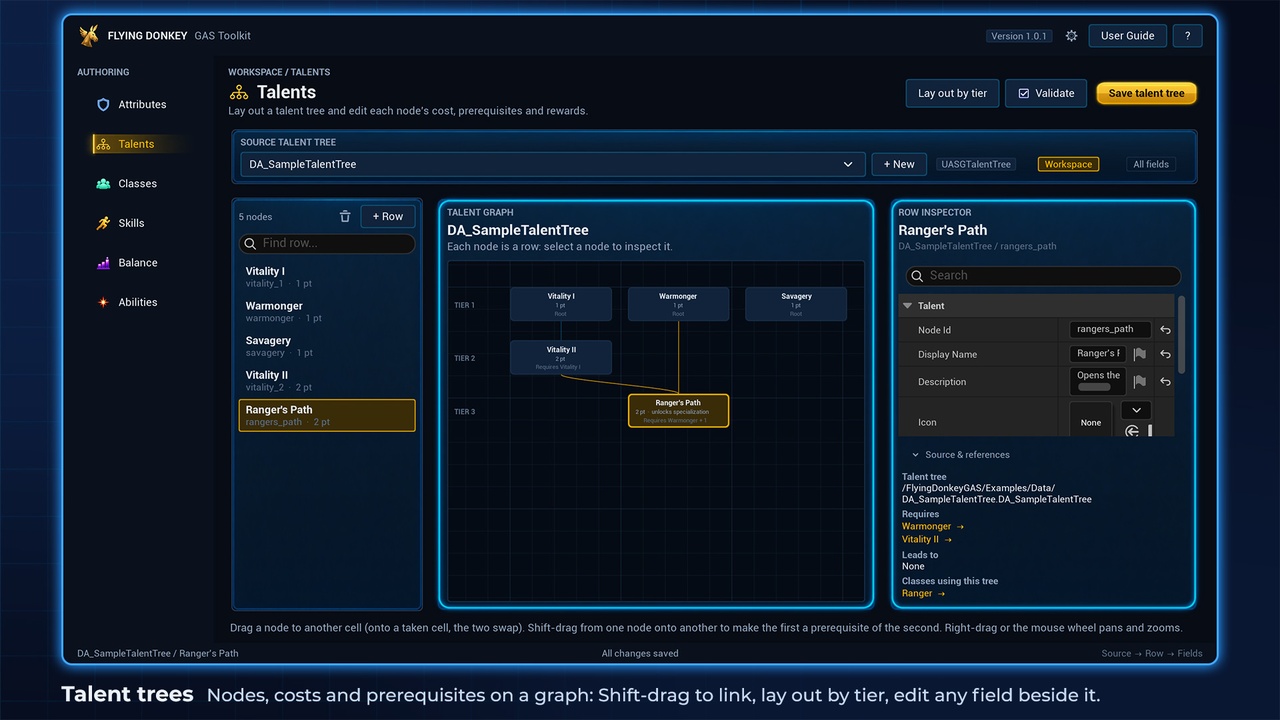Click the flag icon beside Description
Screen dimensions: 1280x720
(x=1139, y=381)
